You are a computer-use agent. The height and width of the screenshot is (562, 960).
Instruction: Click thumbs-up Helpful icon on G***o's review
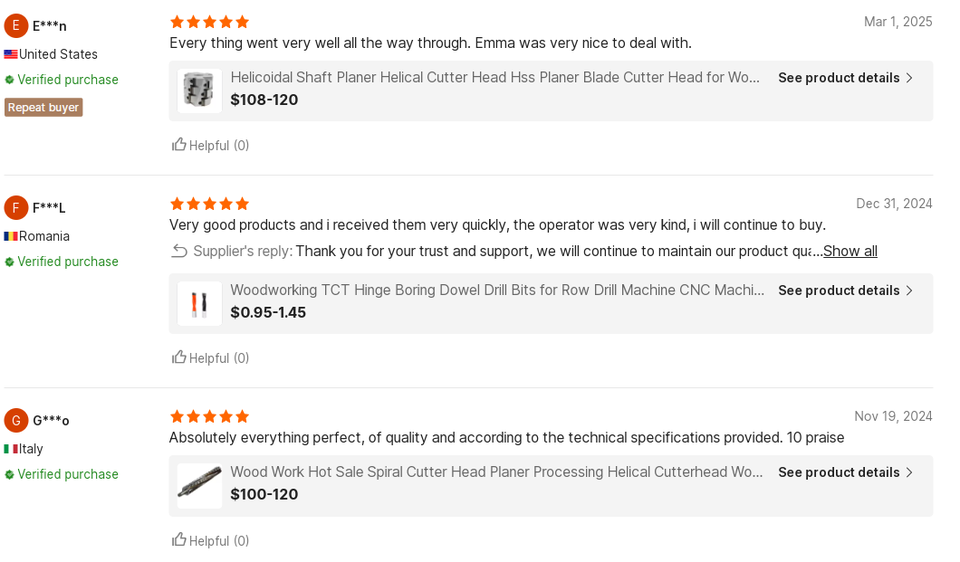coord(179,539)
